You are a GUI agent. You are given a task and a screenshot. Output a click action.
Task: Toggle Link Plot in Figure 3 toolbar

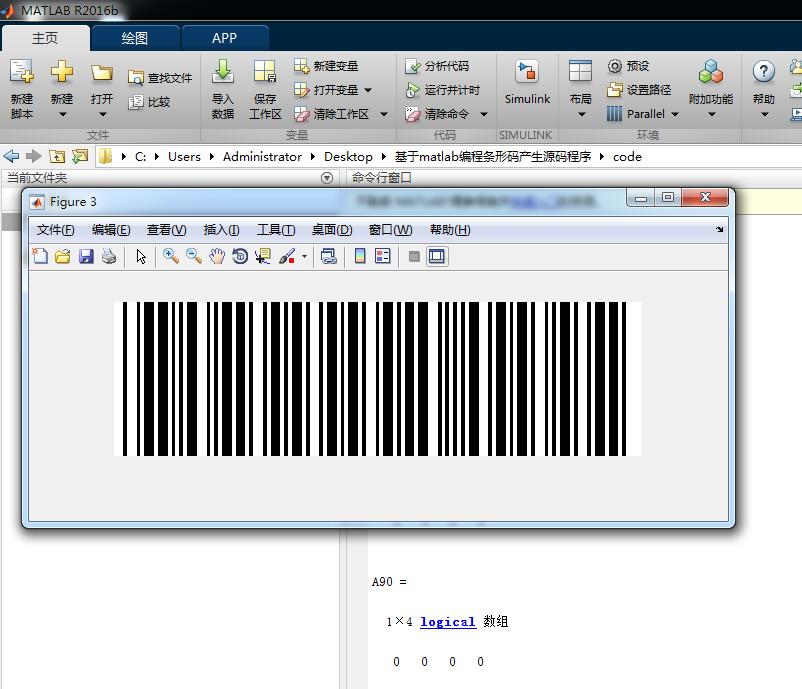pyautogui.click(x=328, y=256)
